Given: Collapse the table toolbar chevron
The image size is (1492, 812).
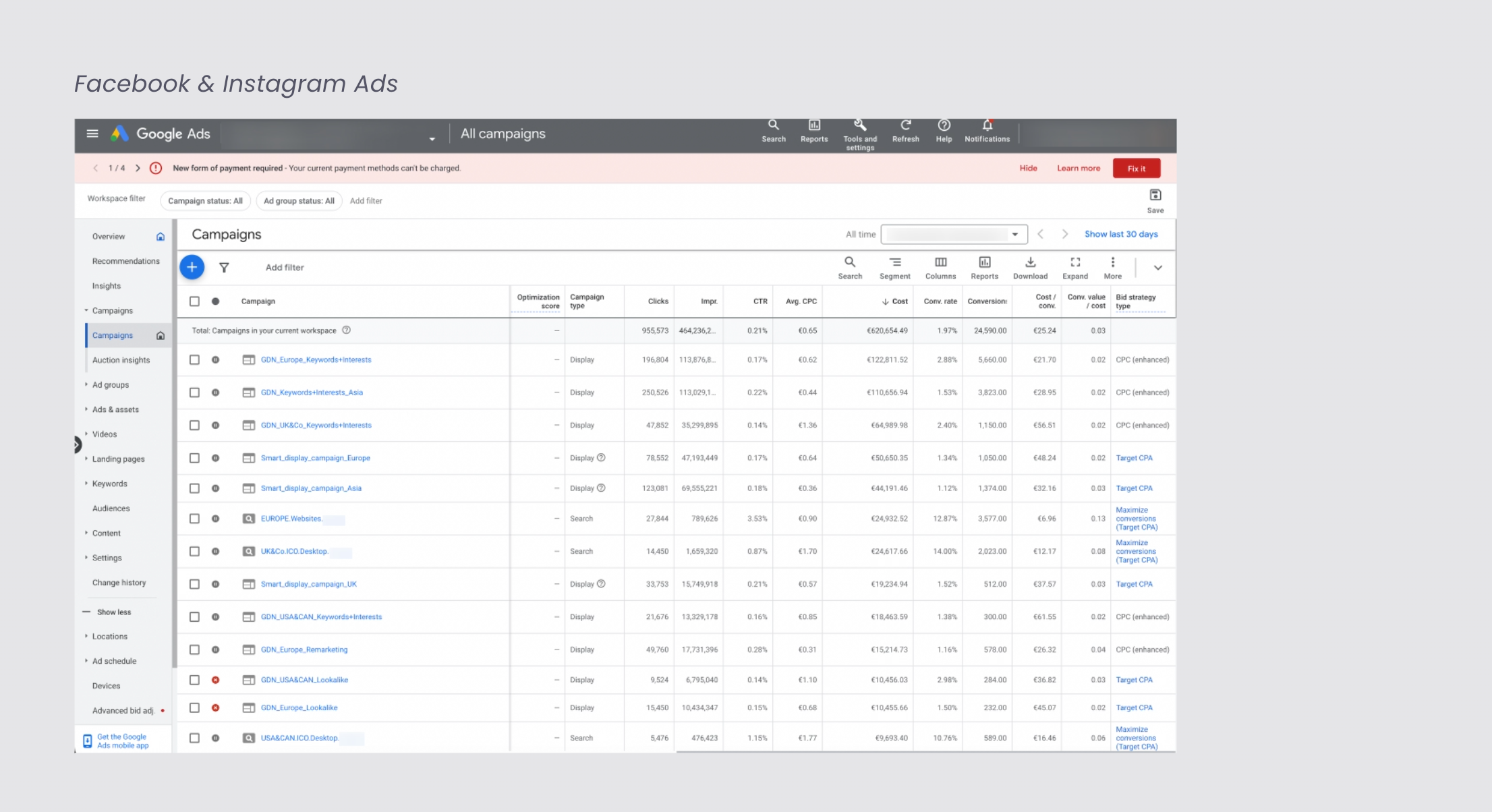Looking at the screenshot, I should coord(1158,268).
